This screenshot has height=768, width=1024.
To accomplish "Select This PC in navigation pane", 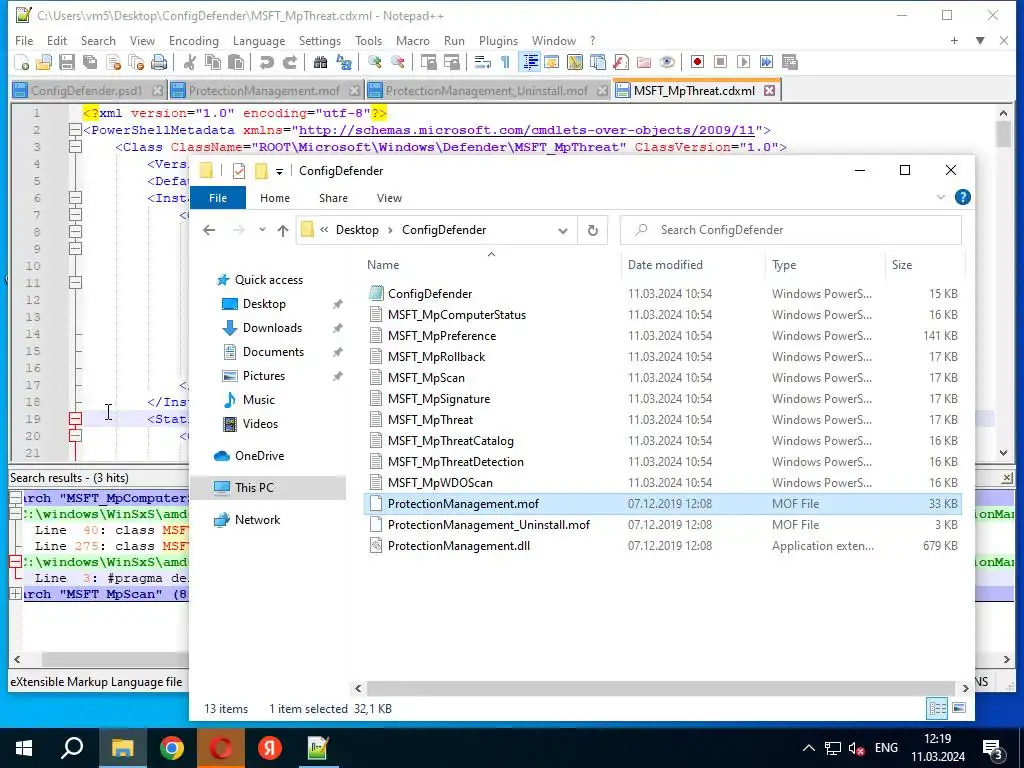I will pyautogui.click(x=254, y=488).
